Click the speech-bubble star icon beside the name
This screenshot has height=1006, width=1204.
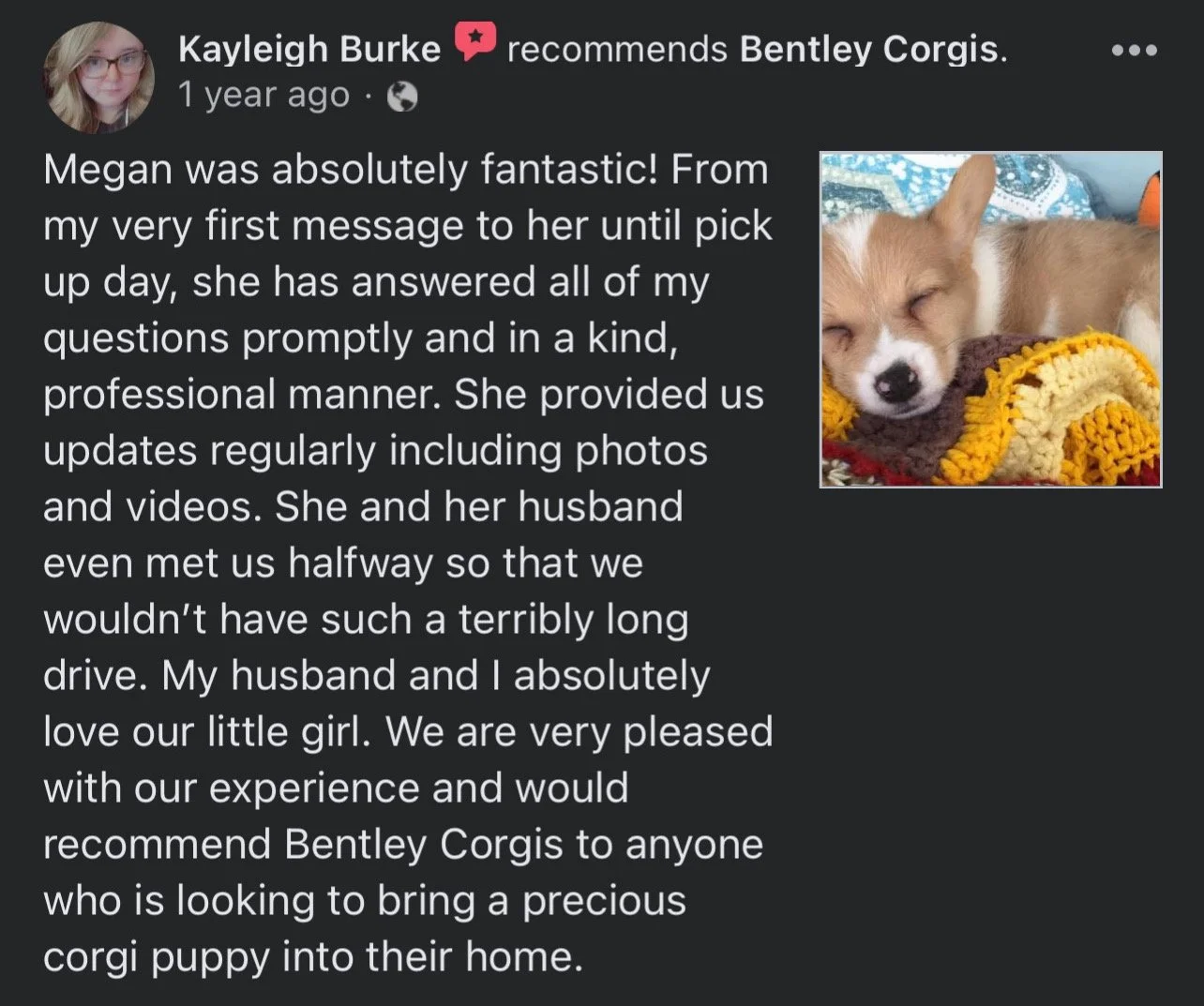(475, 41)
